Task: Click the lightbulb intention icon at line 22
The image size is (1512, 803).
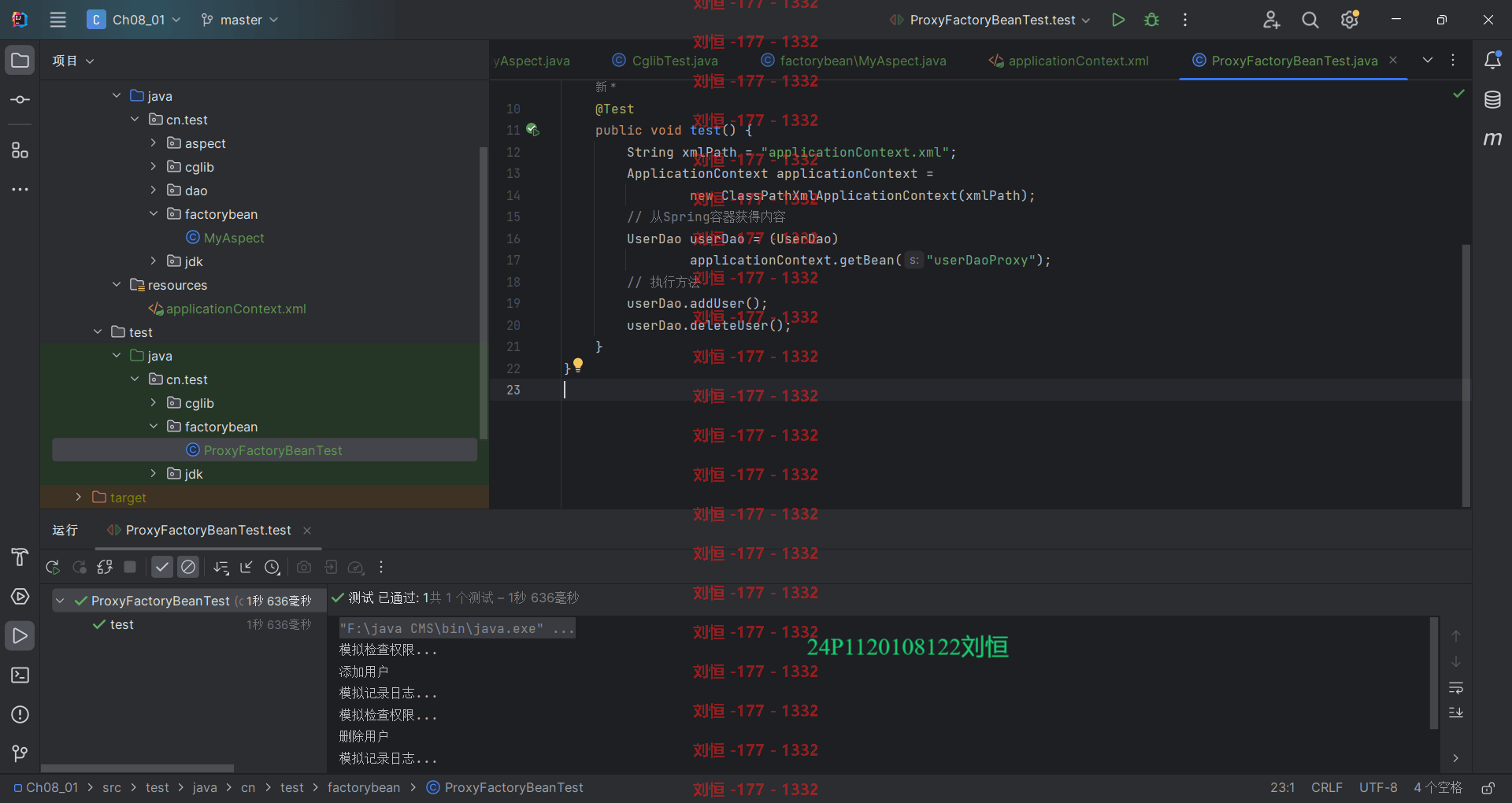Action: coord(578,364)
